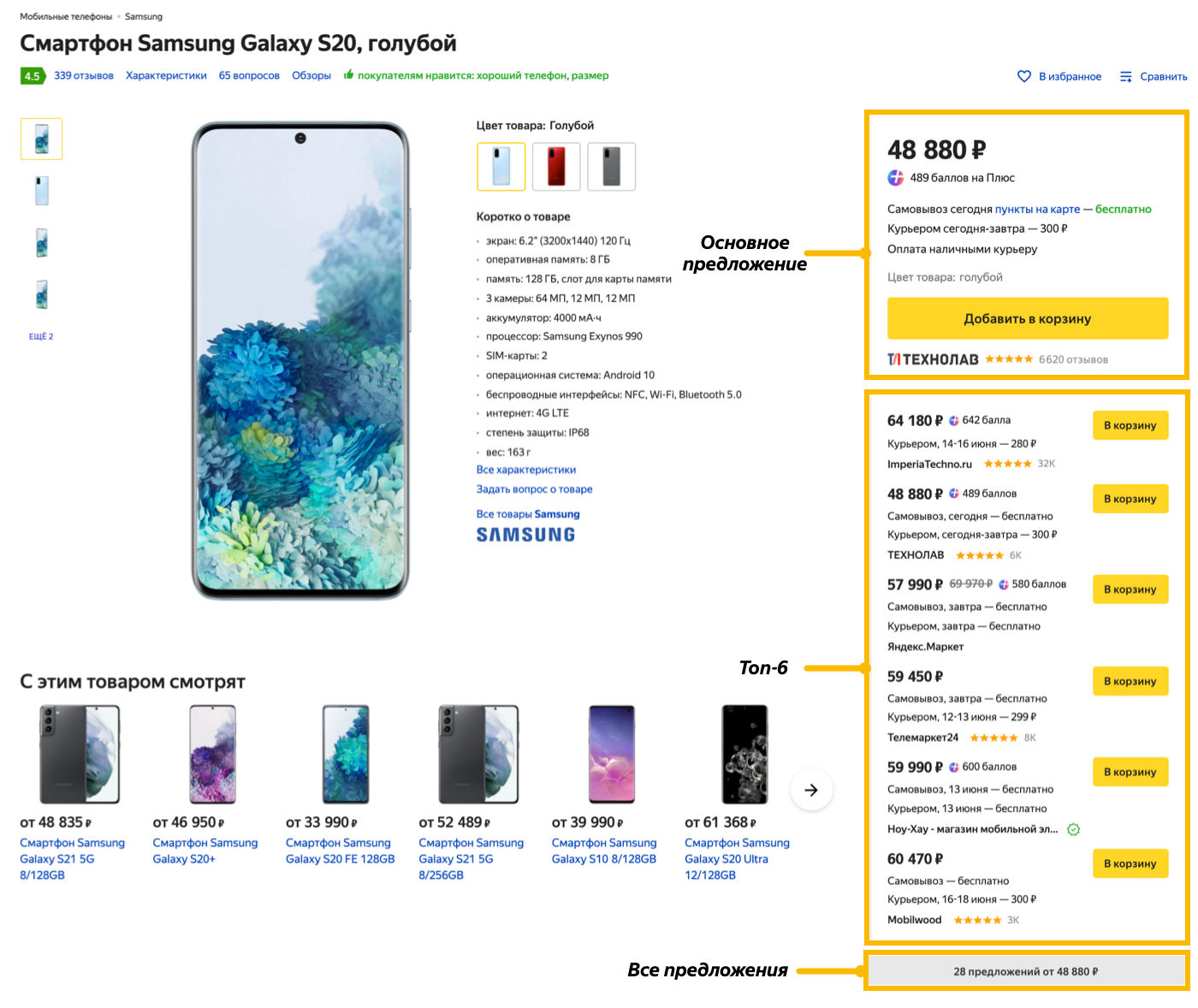Click the 4.5 rating badge
Image resolution: width=1198 pixels, height=1008 pixels.
(x=32, y=76)
